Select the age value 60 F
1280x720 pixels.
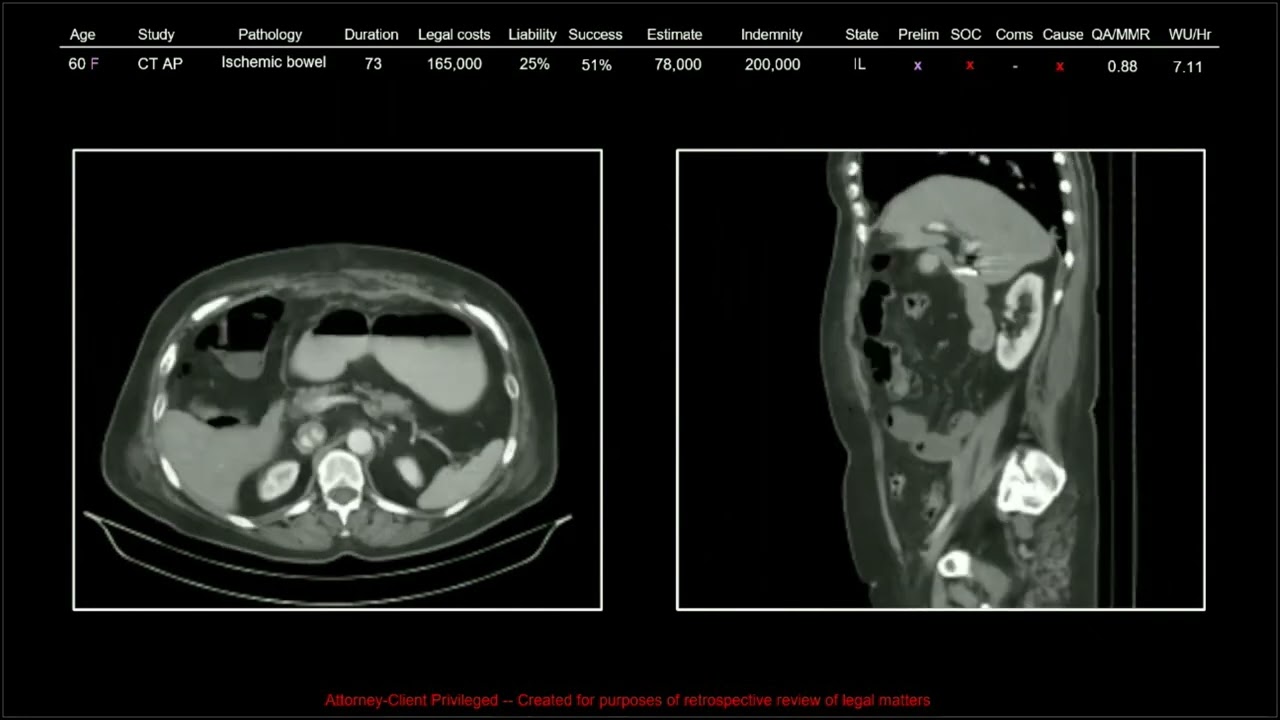(x=83, y=63)
